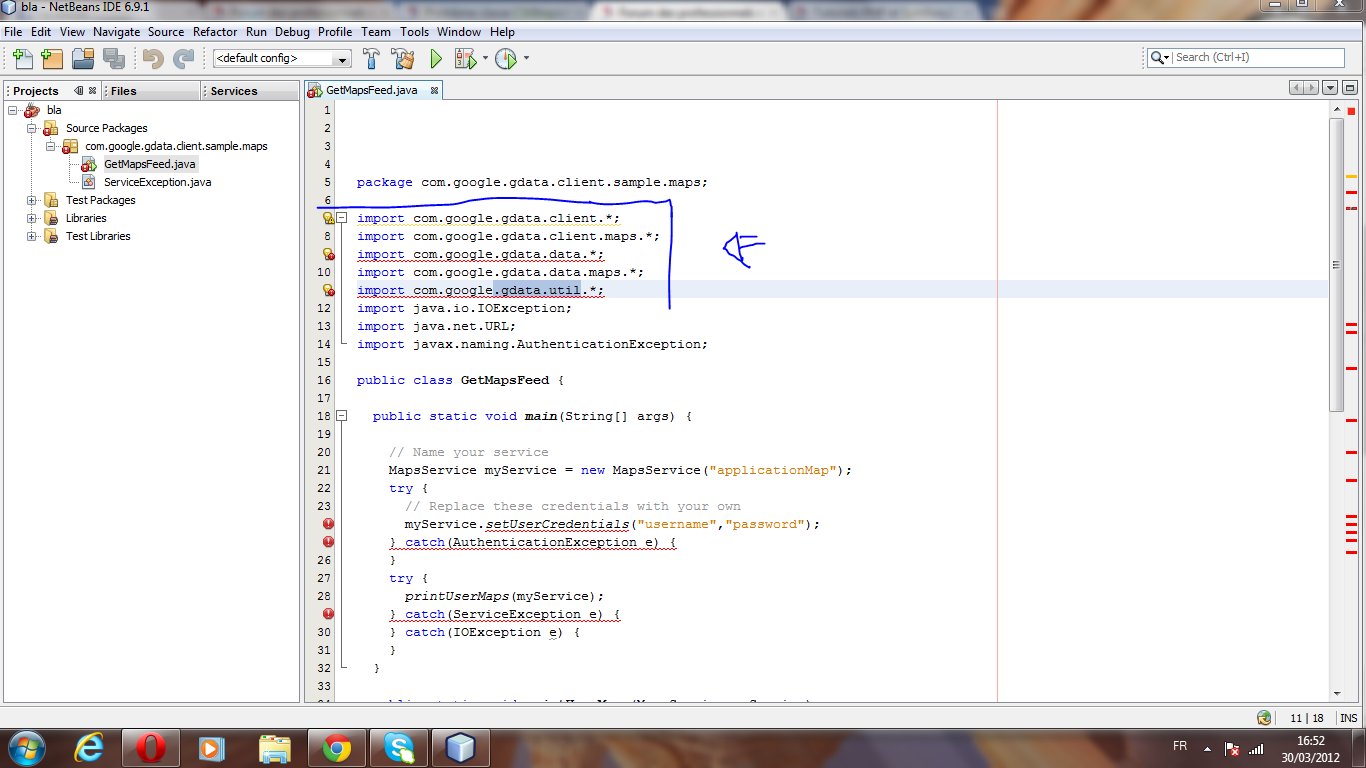Expand the Test Packages node
Screen dimensions: 1366x768
[x=31, y=200]
